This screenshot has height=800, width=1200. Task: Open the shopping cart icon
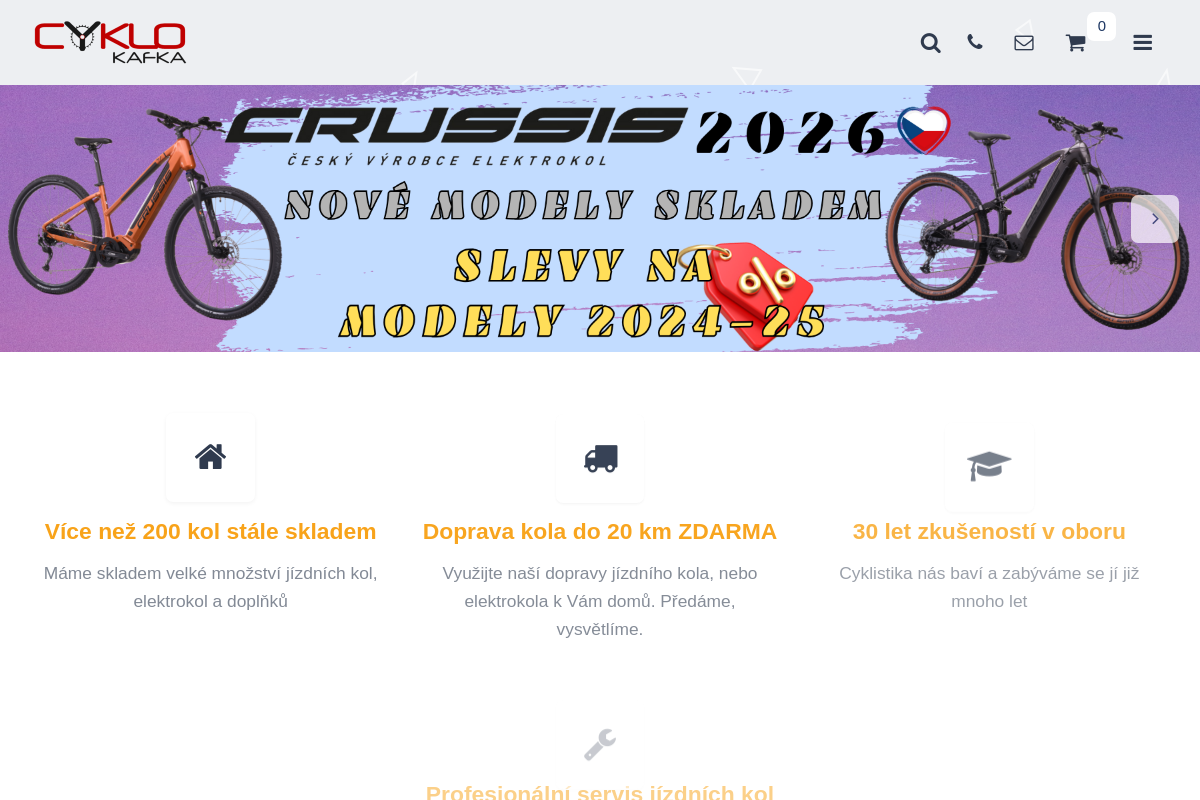pos(1075,43)
